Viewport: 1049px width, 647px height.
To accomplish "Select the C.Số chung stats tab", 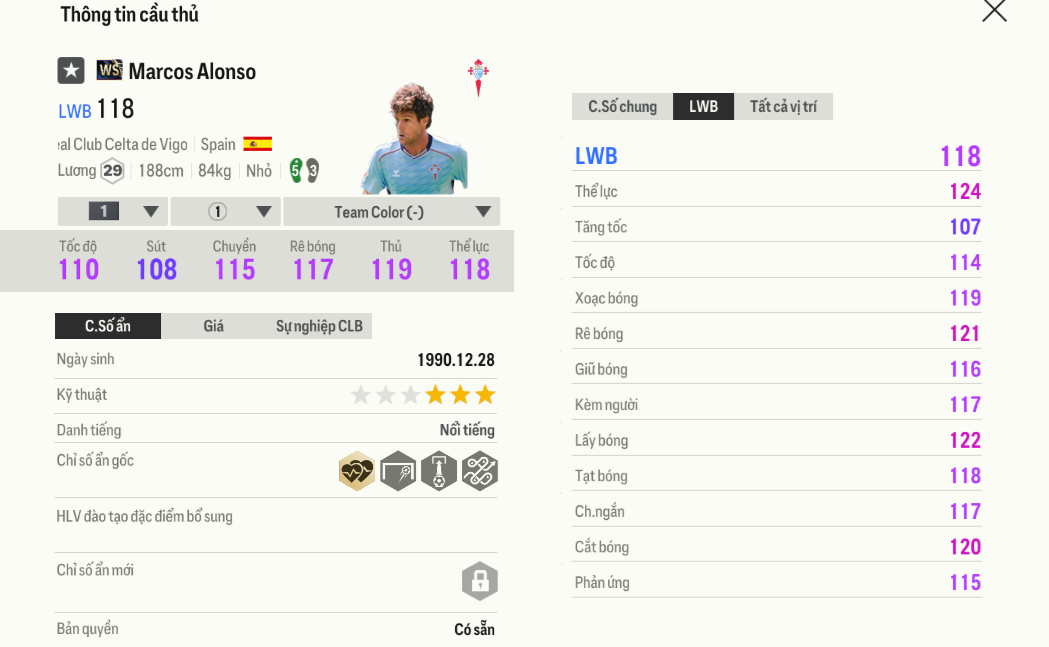I will [x=622, y=107].
